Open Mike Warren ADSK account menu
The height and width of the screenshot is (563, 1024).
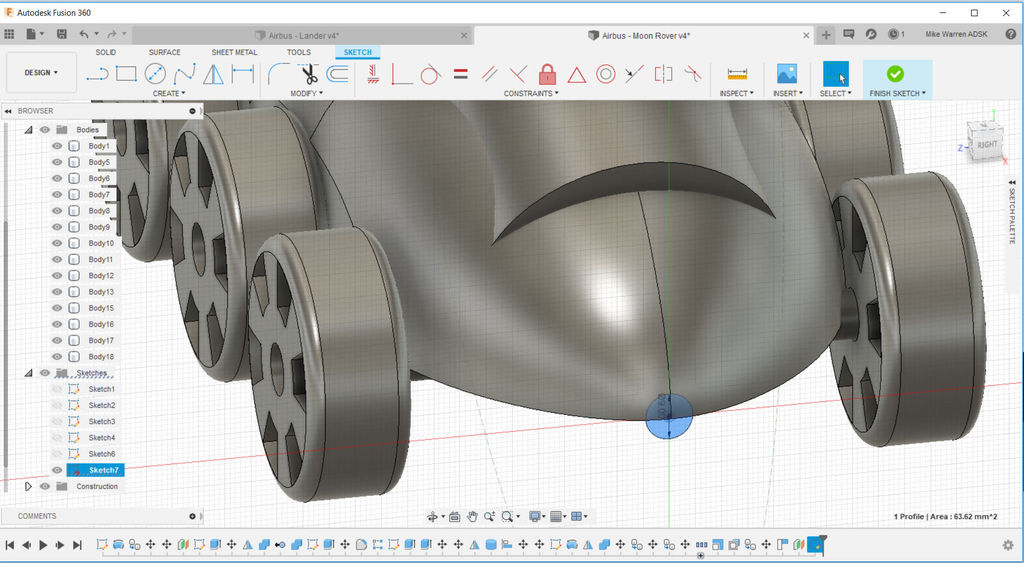point(956,34)
